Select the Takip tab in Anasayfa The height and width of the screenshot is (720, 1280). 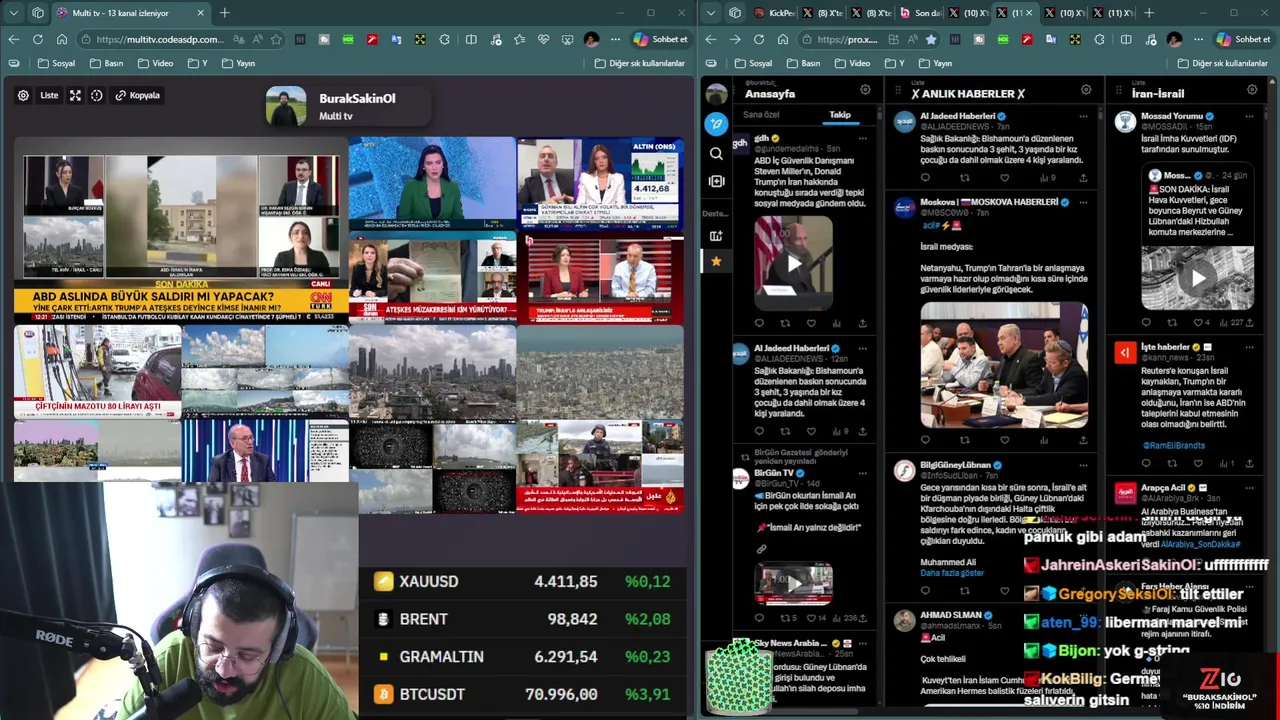point(840,114)
